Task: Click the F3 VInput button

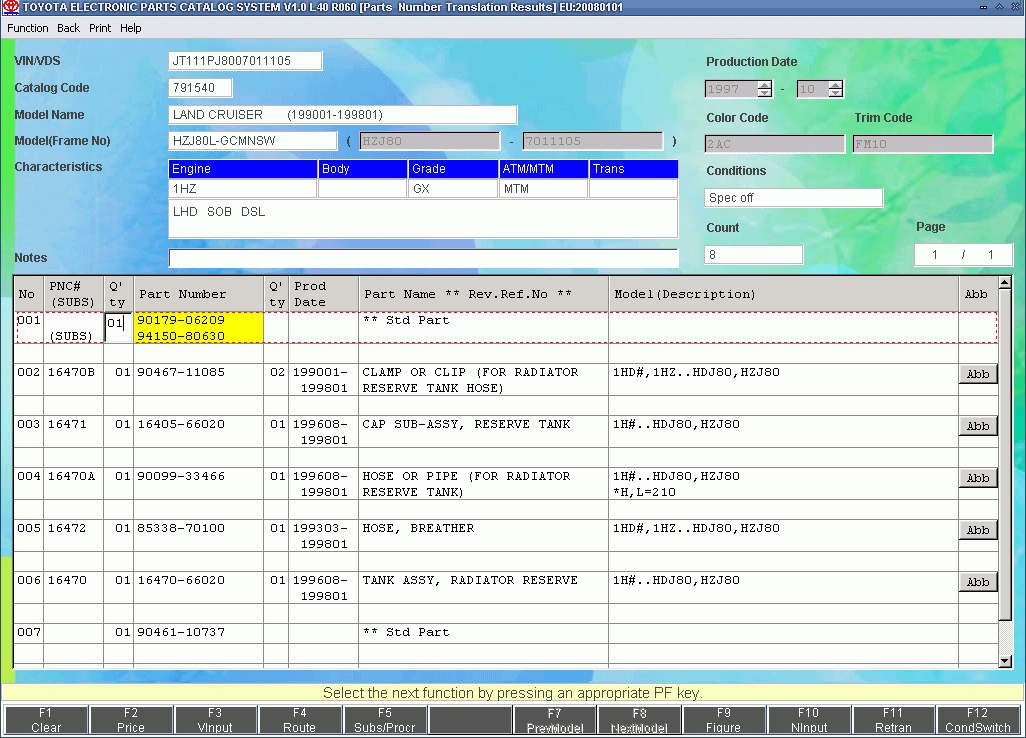Action: [215, 720]
